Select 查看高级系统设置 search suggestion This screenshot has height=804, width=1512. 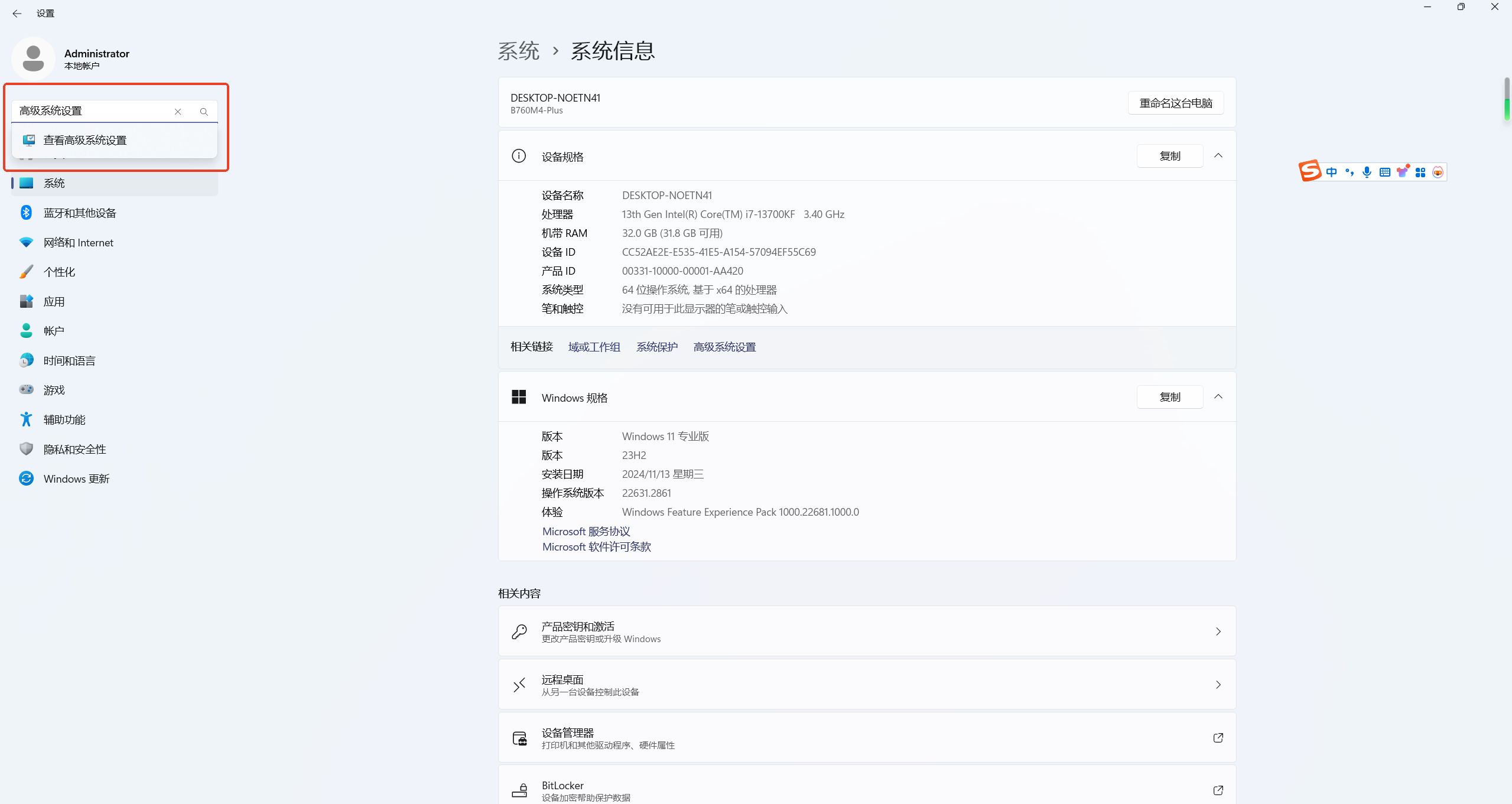pyautogui.click(x=85, y=141)
